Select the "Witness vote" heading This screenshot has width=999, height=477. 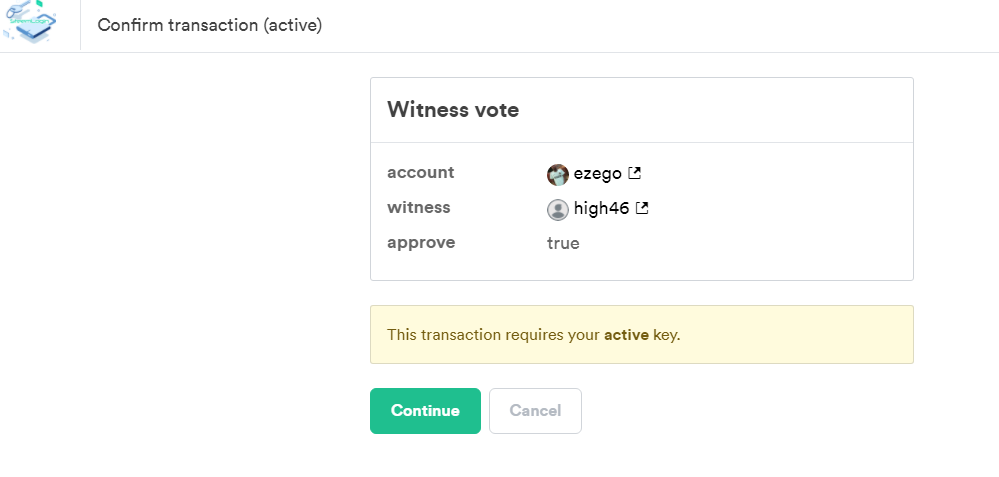coord(453,110)
